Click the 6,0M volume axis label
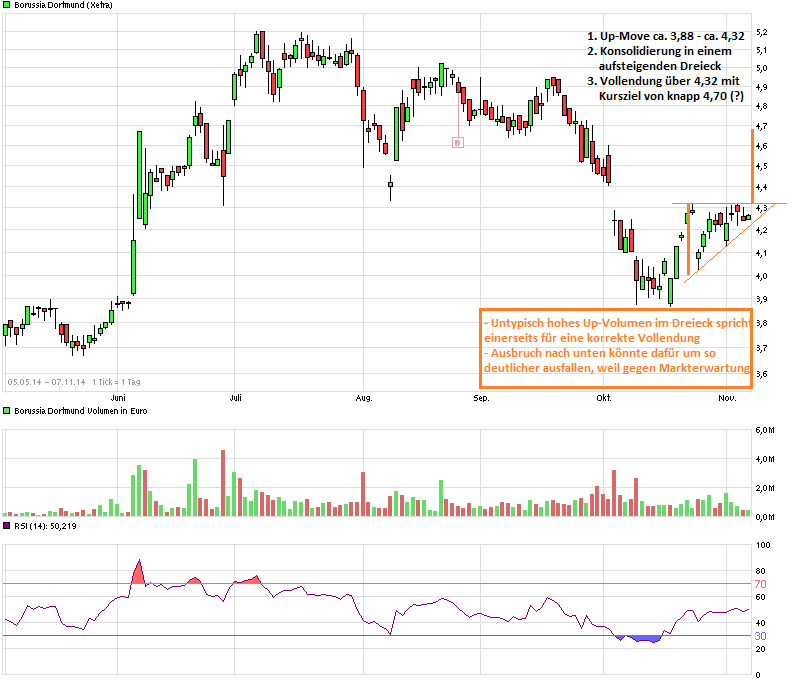The image size is (792, 684). click(765, 430)
